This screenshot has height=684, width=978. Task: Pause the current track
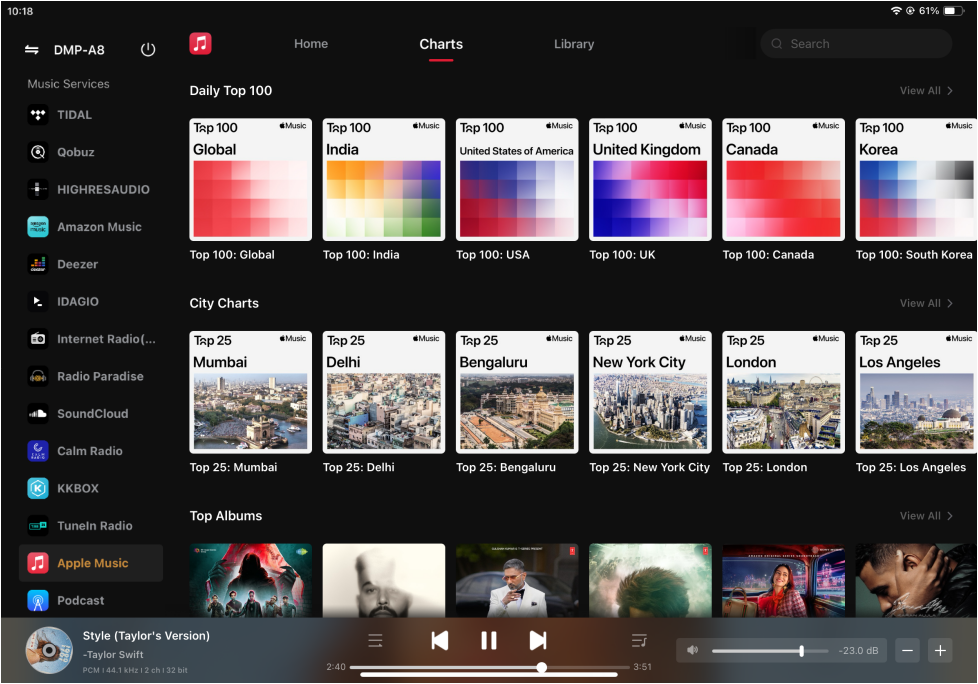[489, 640]
